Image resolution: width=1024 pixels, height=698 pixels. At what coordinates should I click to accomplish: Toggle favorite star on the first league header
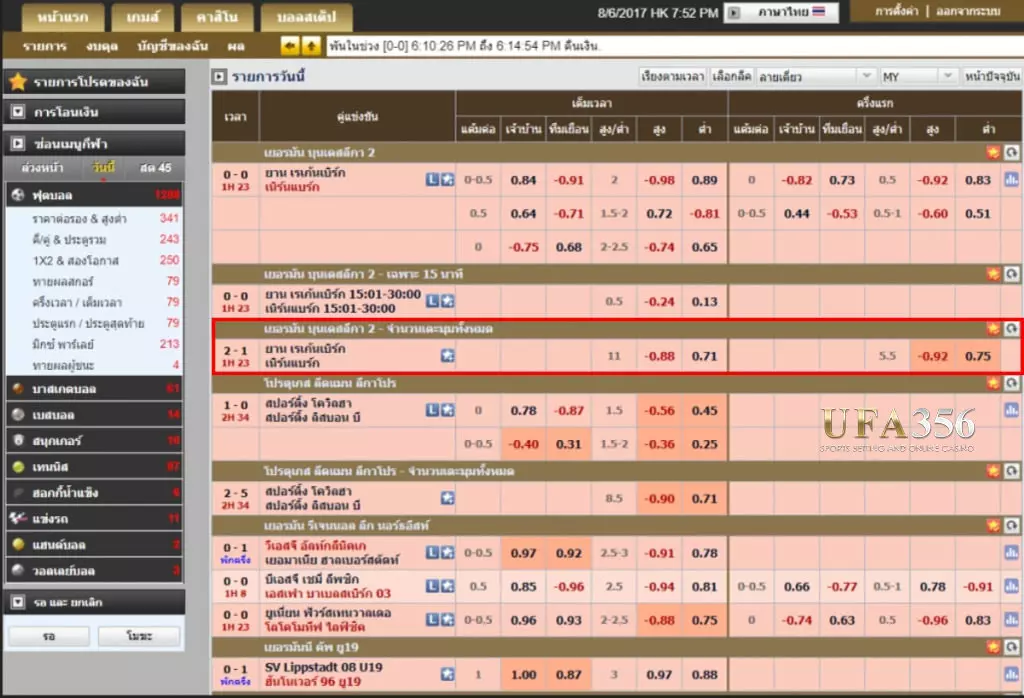pyautogui.click(x=993, y=152)
